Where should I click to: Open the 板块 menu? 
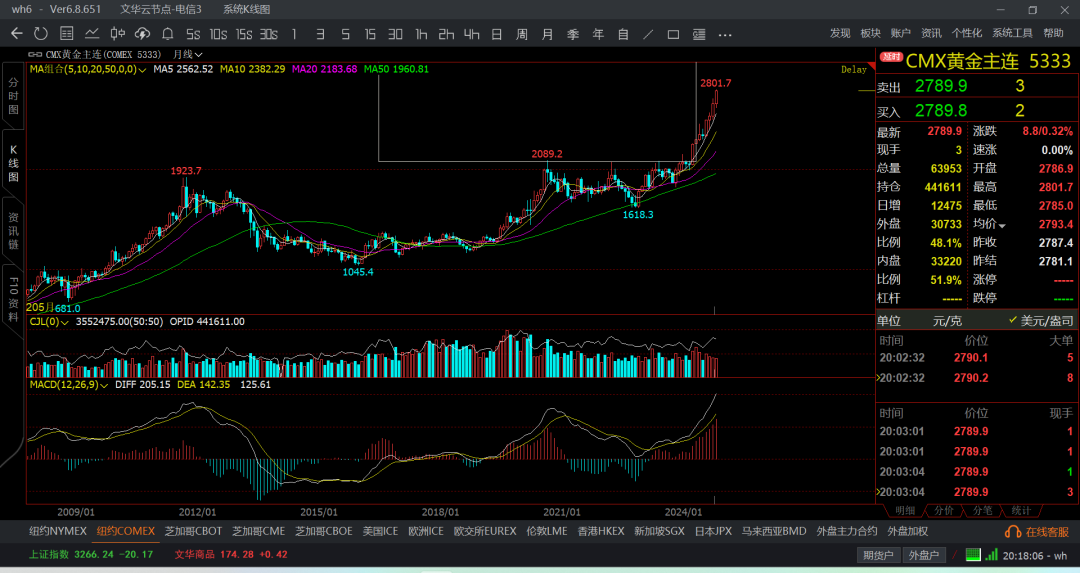click(870, 33)
